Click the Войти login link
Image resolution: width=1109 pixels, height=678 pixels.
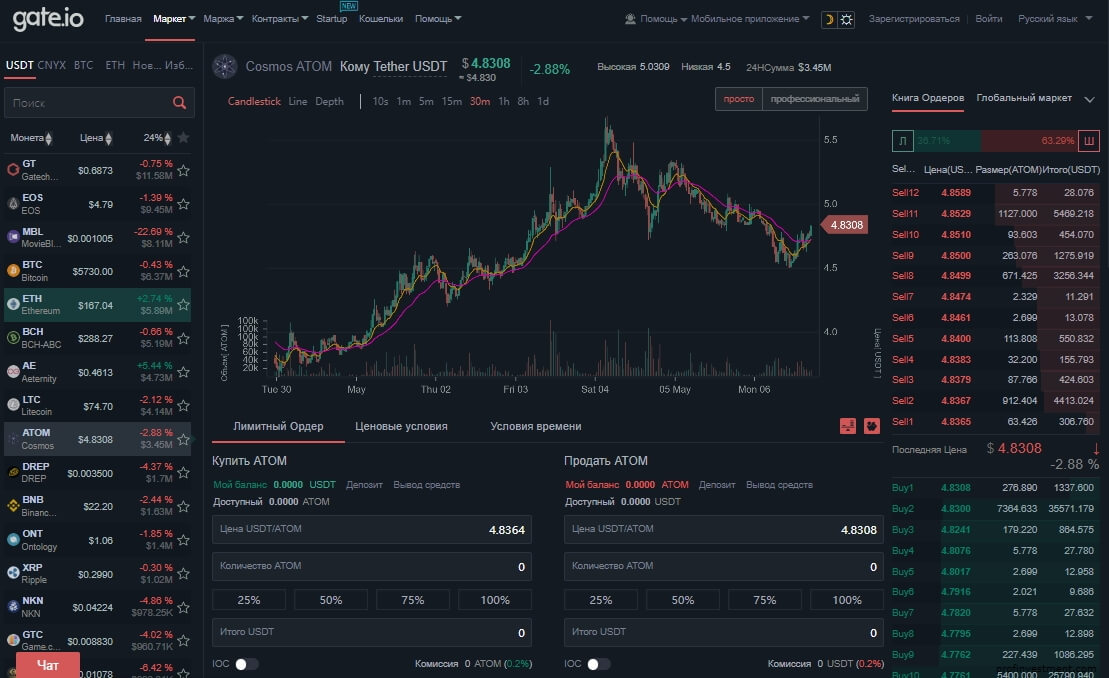click(x=988, y=19)
